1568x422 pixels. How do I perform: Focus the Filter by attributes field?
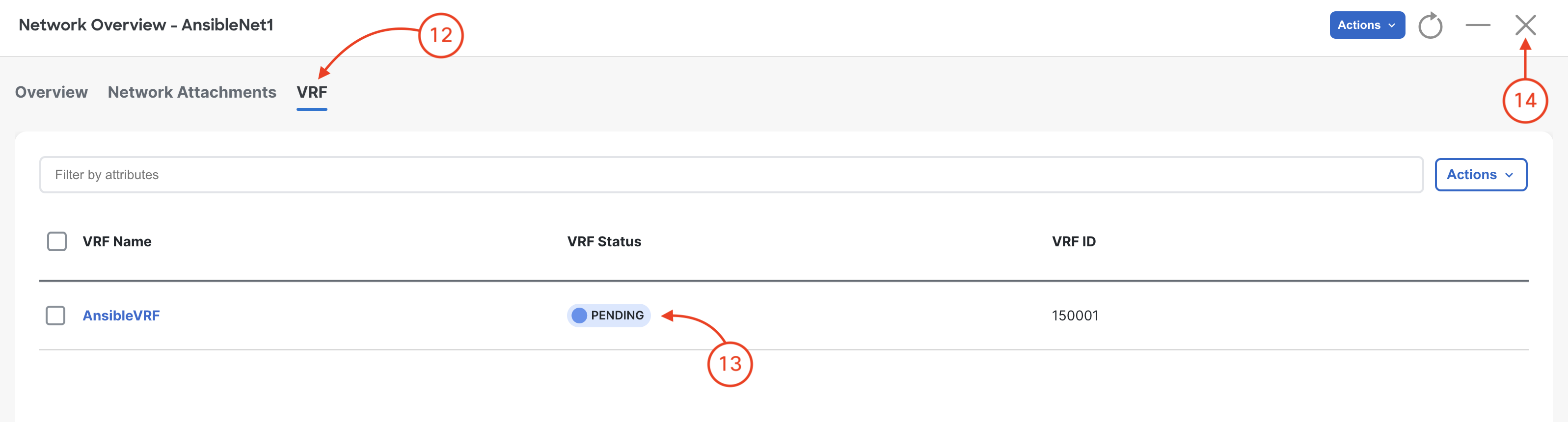(x=731, y=175)
